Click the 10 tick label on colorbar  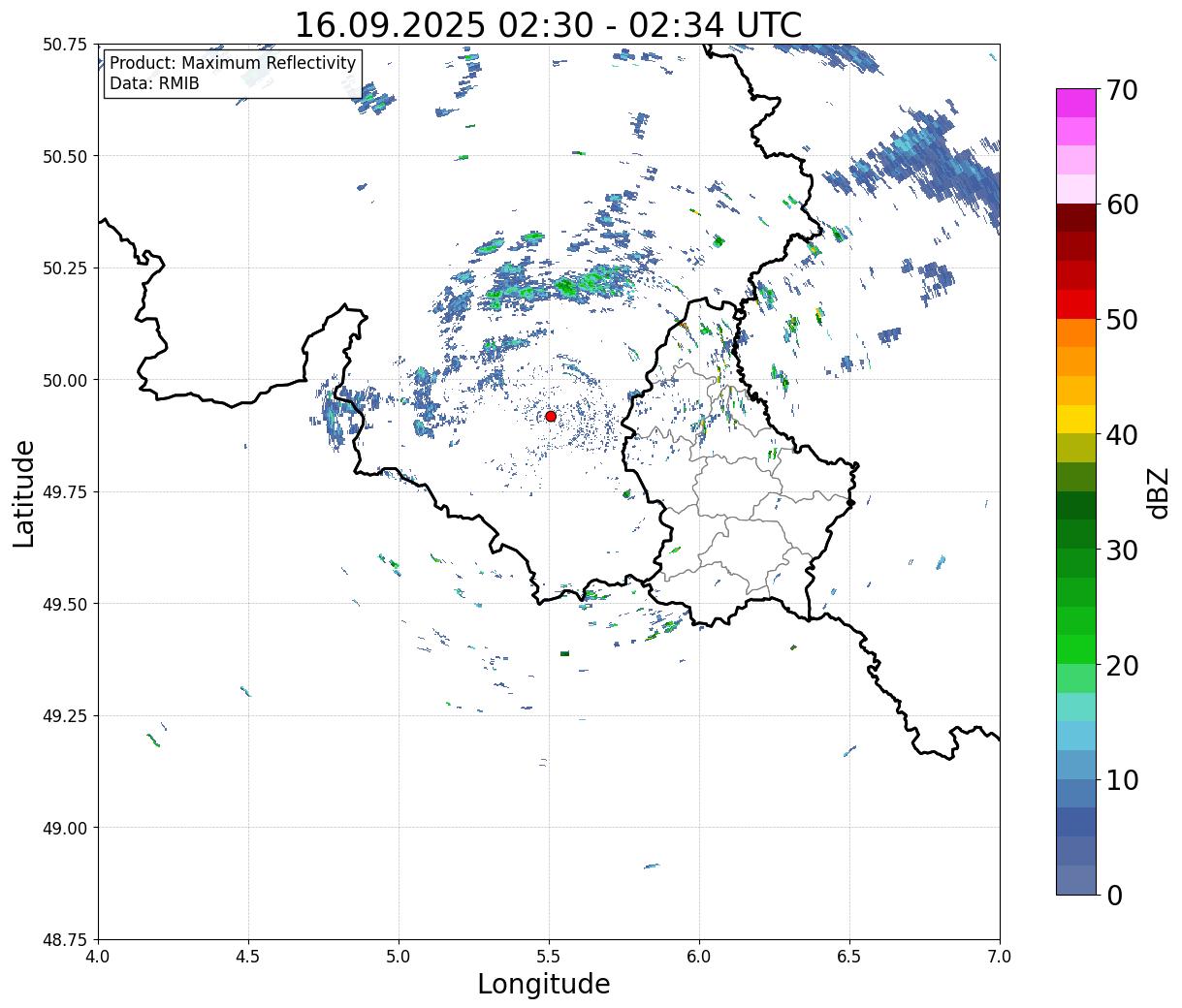[1121, 779]
